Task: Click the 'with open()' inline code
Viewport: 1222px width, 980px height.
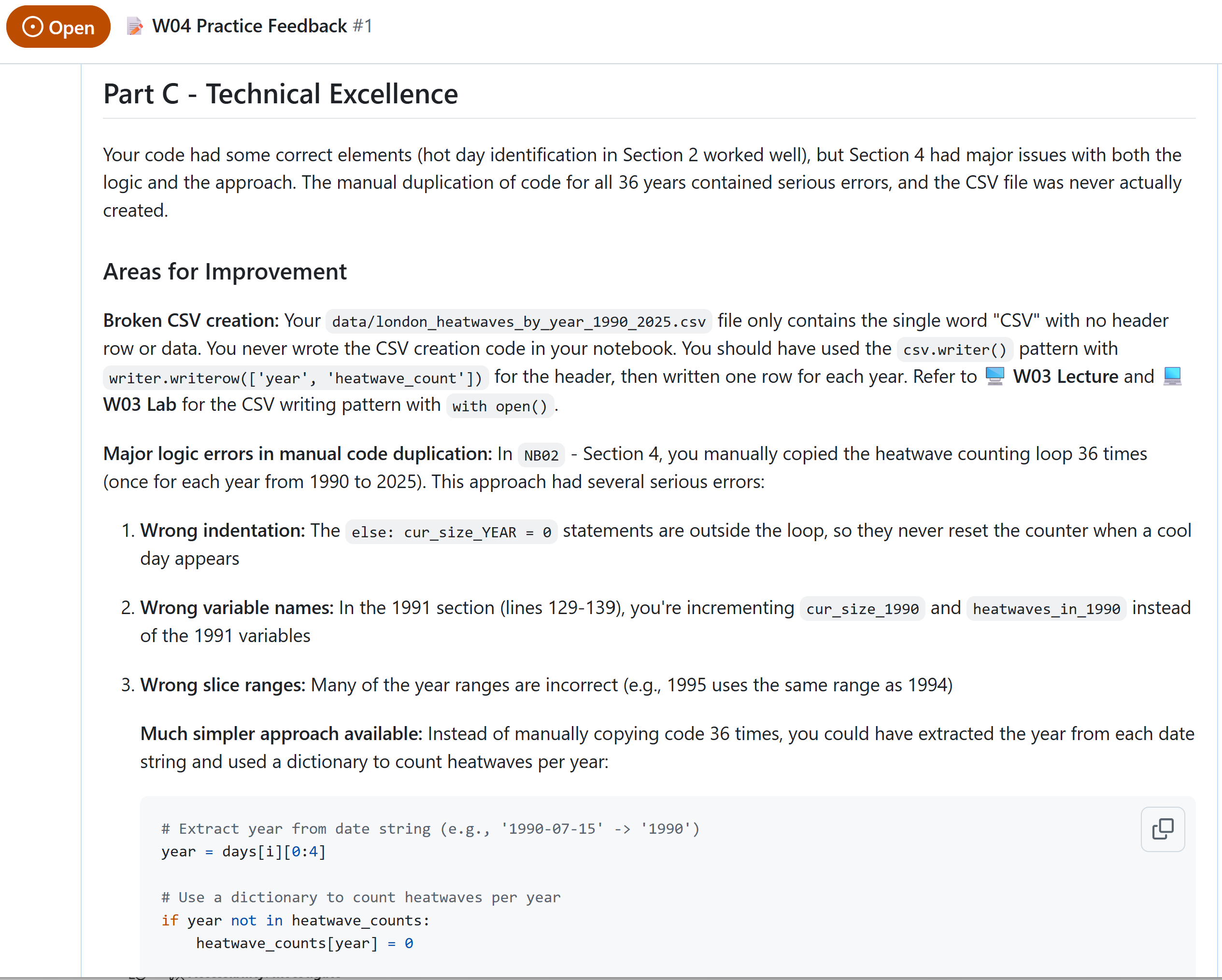Action: [499, 406]
